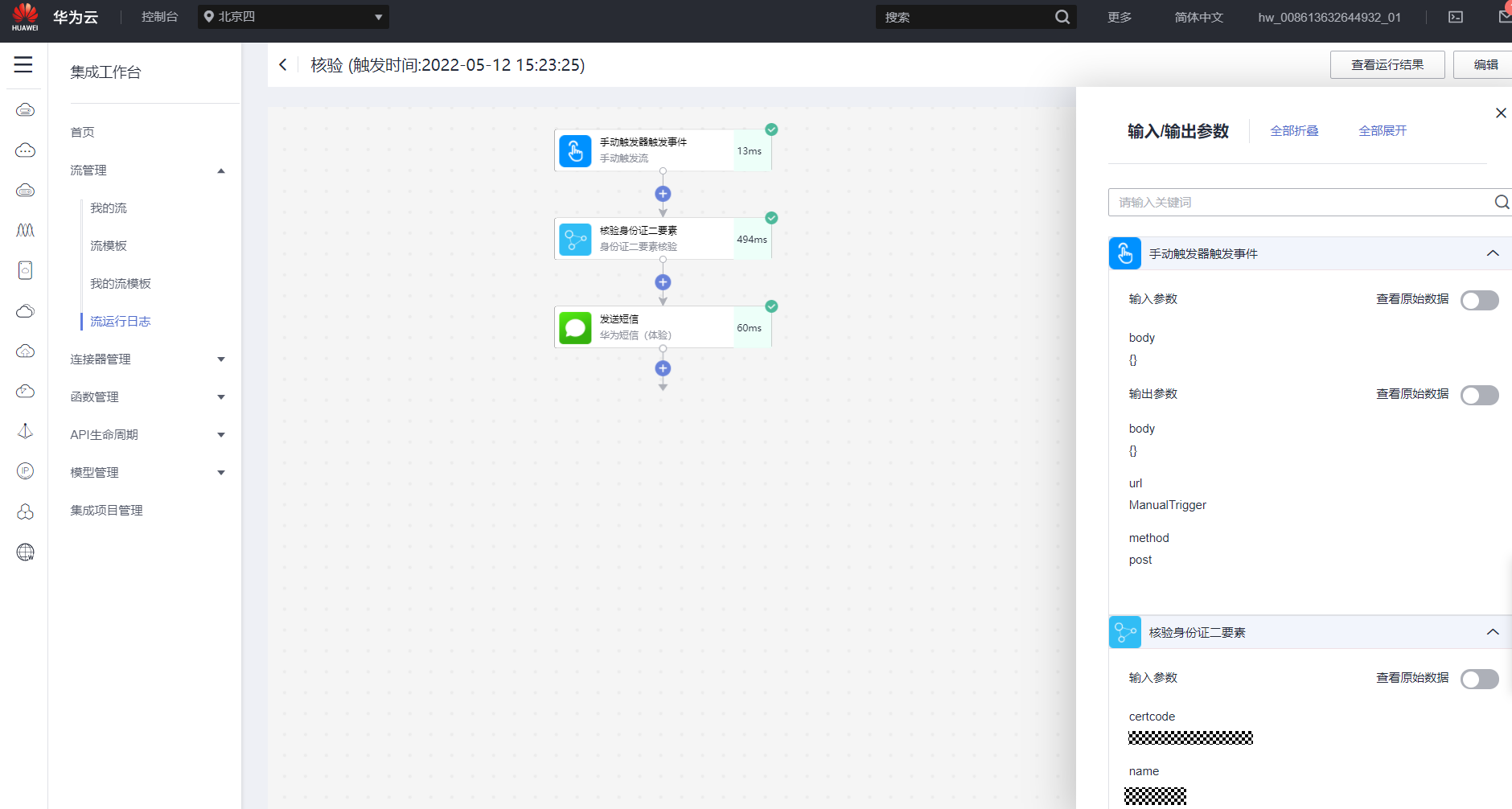
Task: Click the top bar 搜索 input field
Action: [x=965, y=17]
